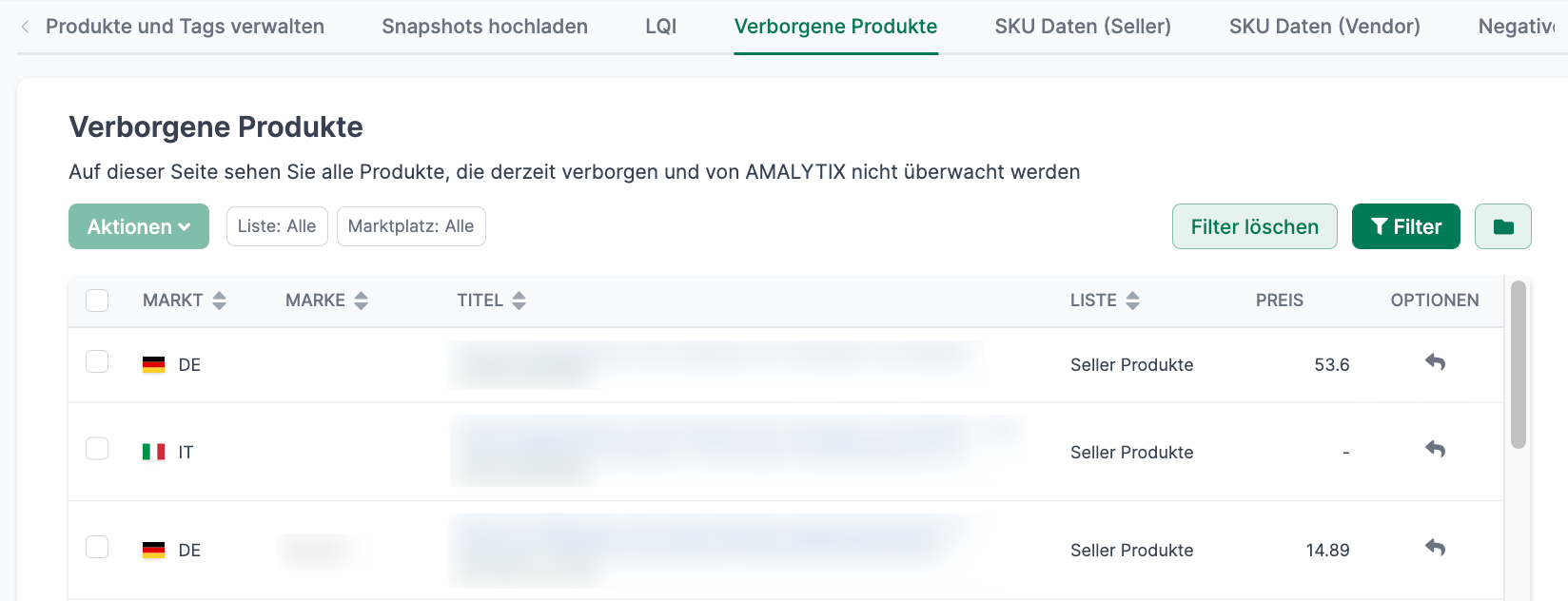Screen dimensions: 1568x601
Task: Open the Liste: Alle filter chip
Action: coord(277,226)
